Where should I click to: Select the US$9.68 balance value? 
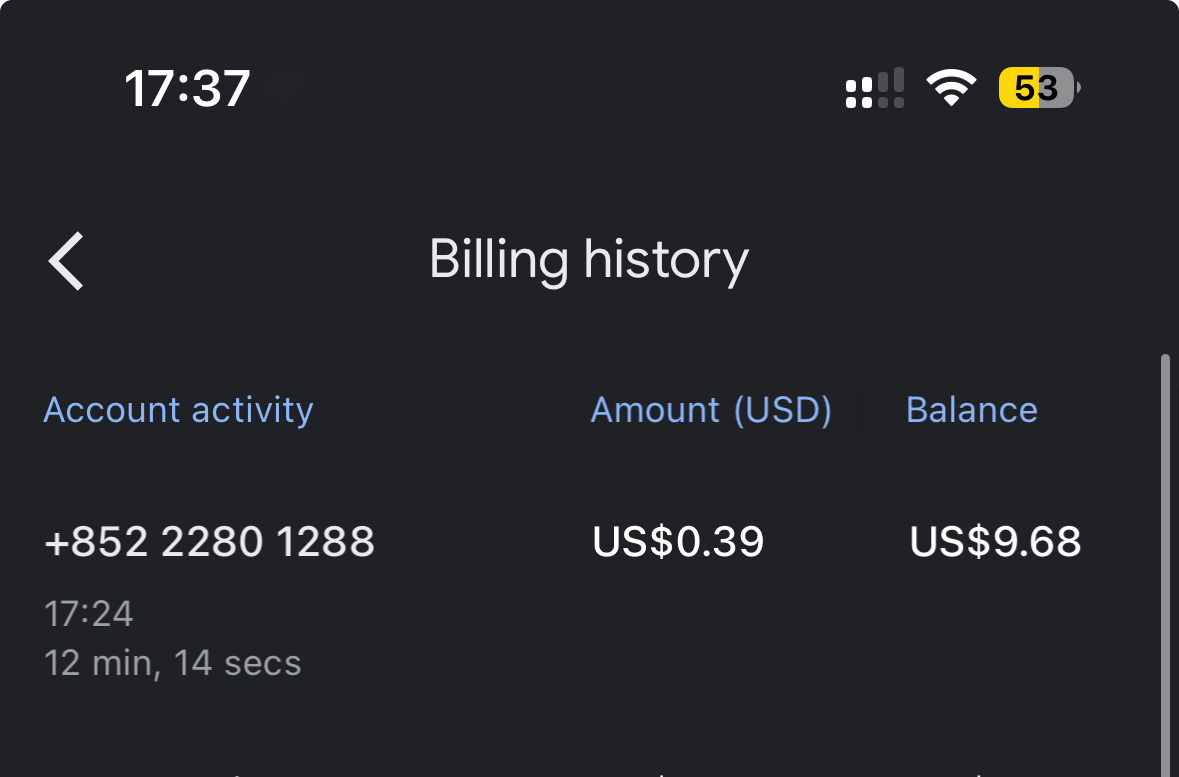pos(996,542)
